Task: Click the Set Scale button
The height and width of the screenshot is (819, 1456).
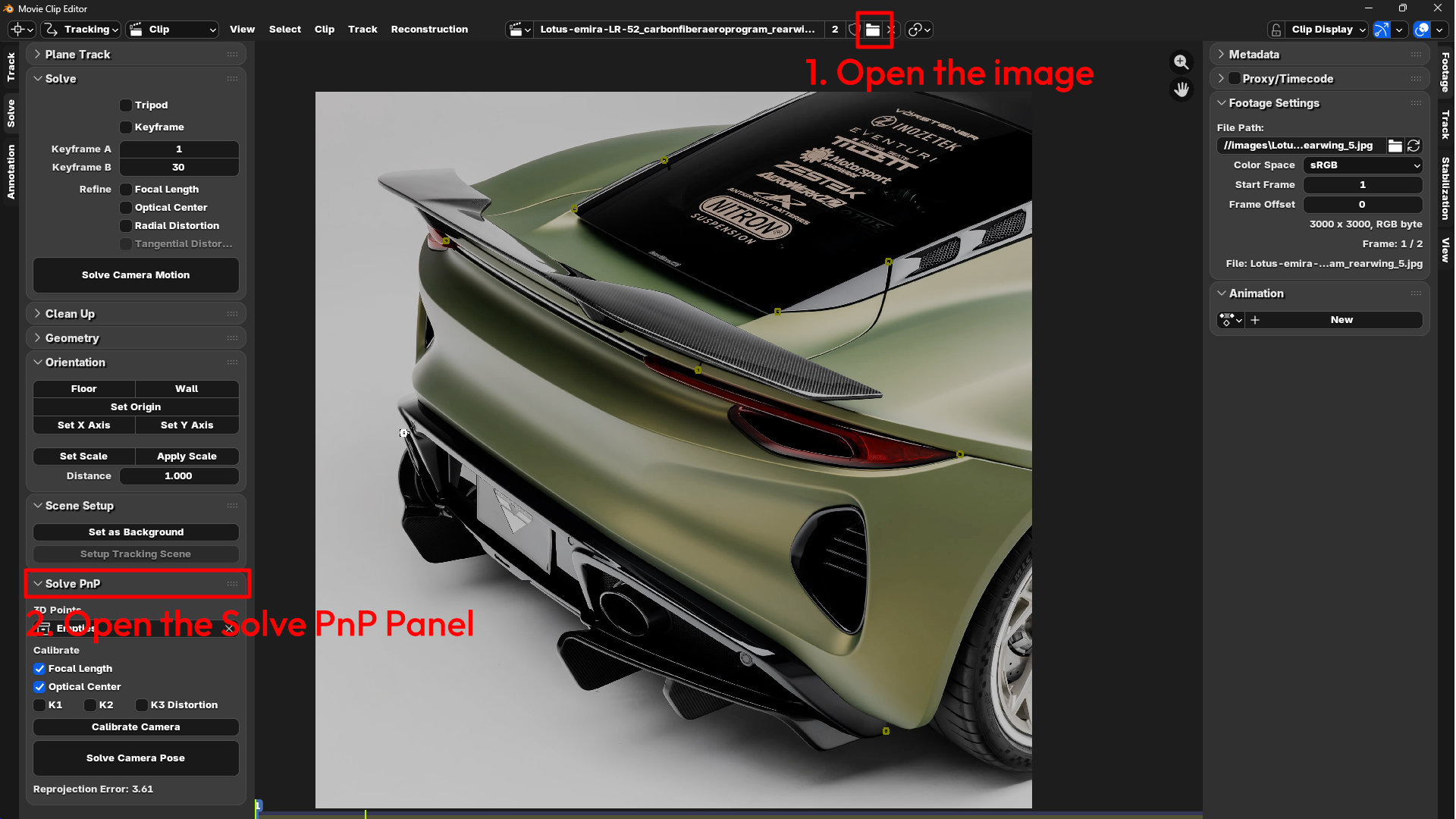Action: pyautogui.click(x=84, y=457)
